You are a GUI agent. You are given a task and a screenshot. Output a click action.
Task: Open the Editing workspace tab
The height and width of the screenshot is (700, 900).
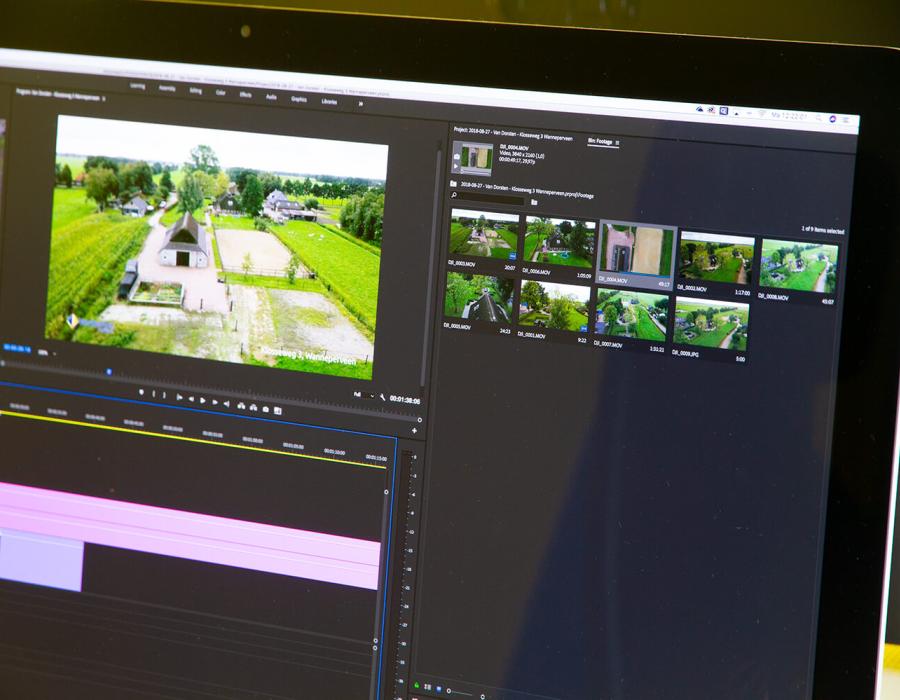point(195,91)
